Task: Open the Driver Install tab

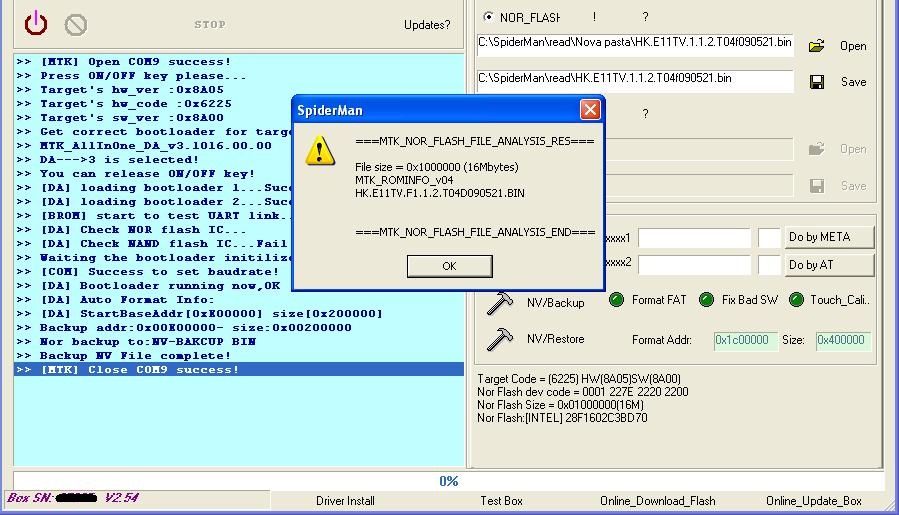Action: 345,501
